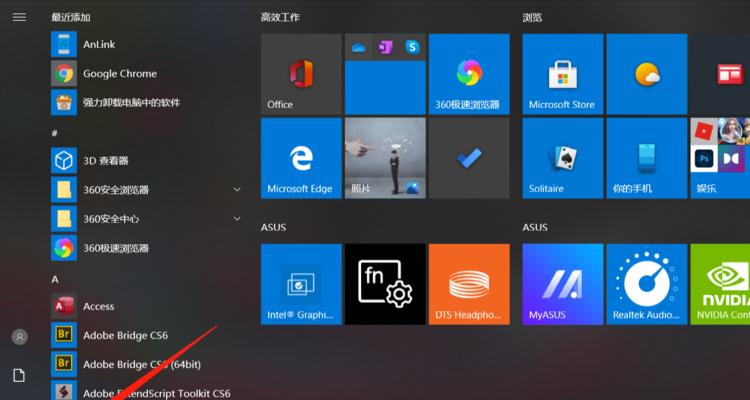Open the fn key settings tile

pyautogui.click(x=385, y=284)
